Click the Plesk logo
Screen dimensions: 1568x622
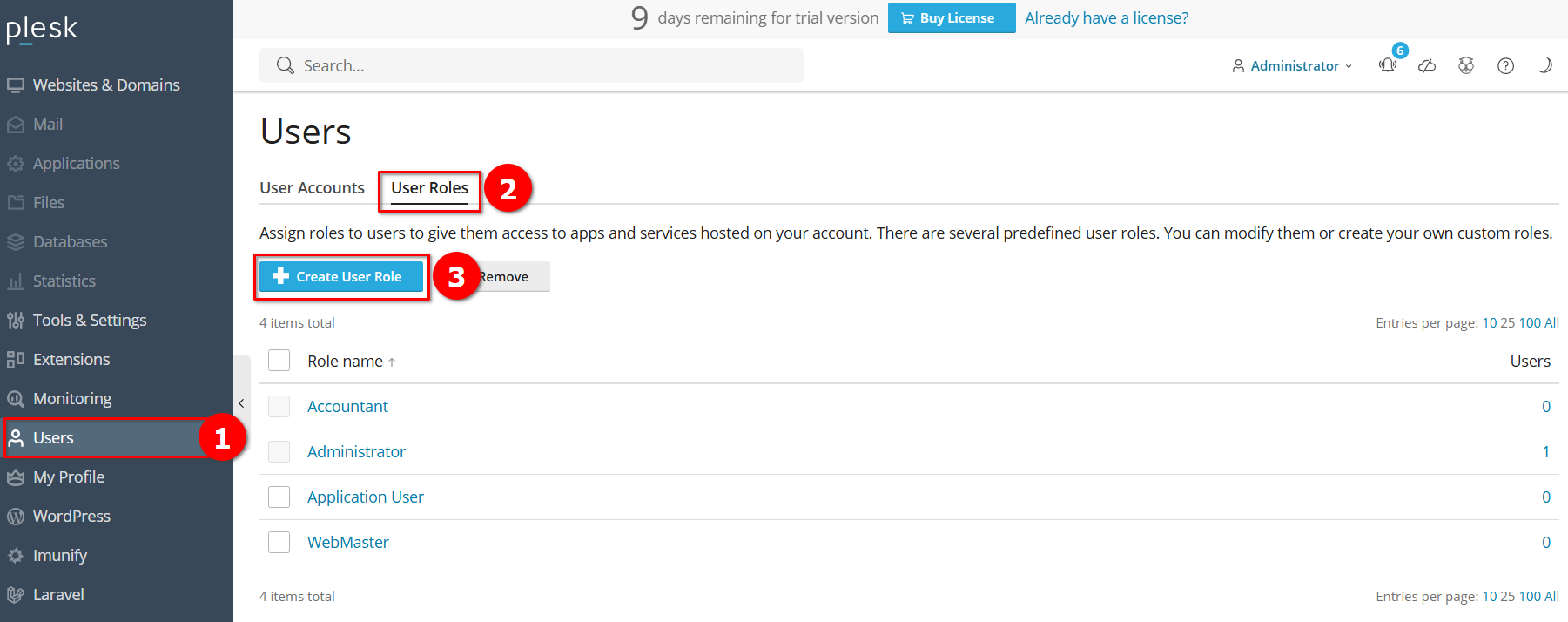[42, 29]
